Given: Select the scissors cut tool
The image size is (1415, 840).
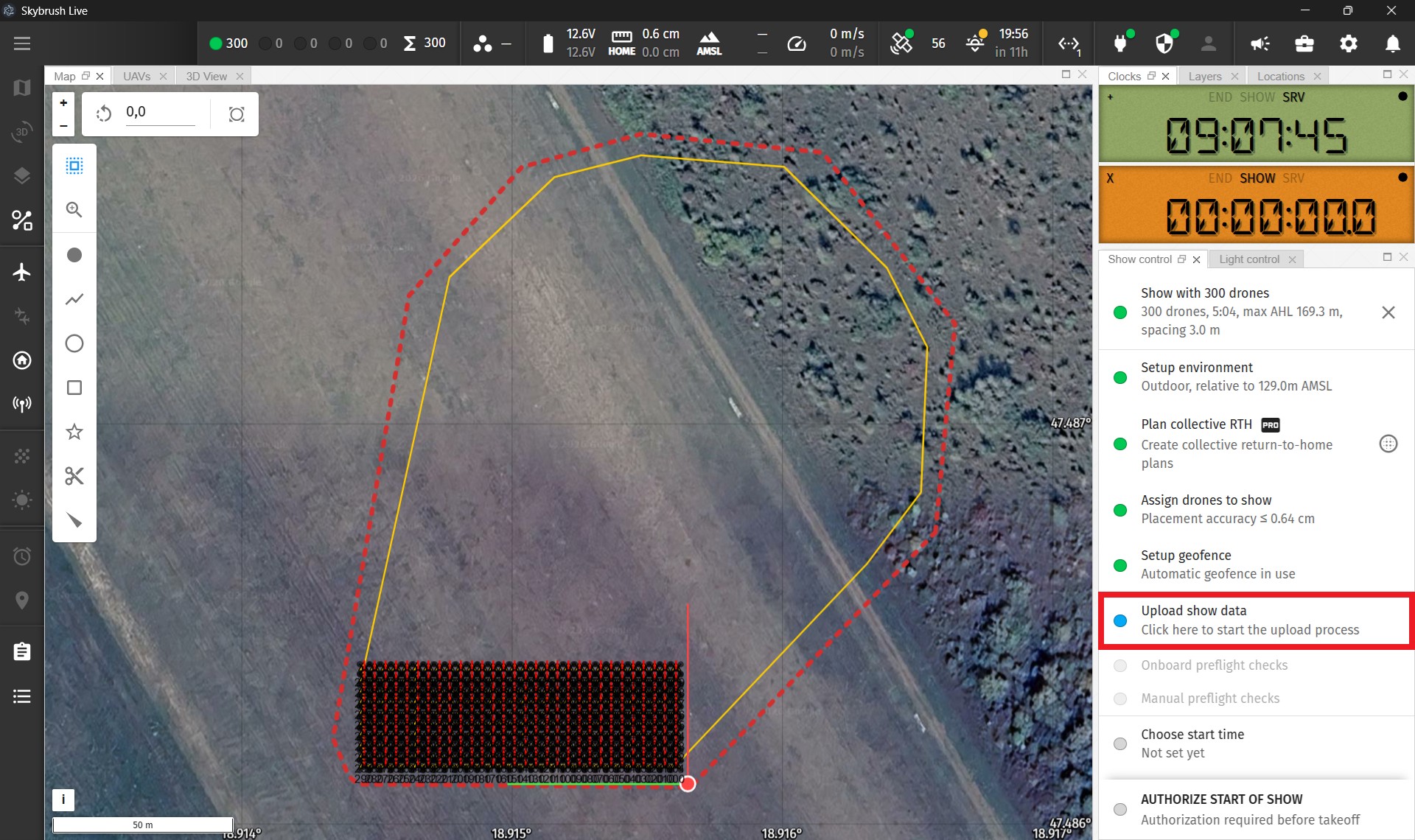Looking at the screenshot, I should (x=74, y=476).
